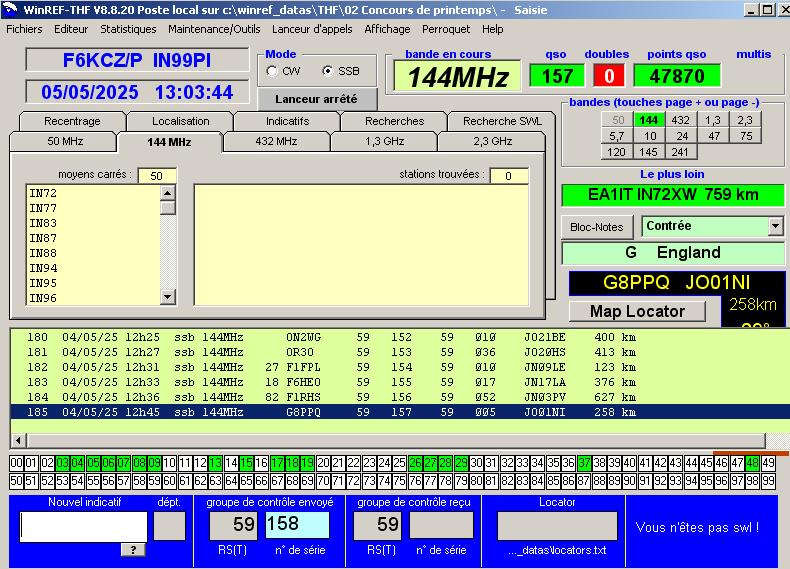Viewport: 790px width, 569px height.
Task: Switch to the Localisation tab
Action: pos(180,121)
